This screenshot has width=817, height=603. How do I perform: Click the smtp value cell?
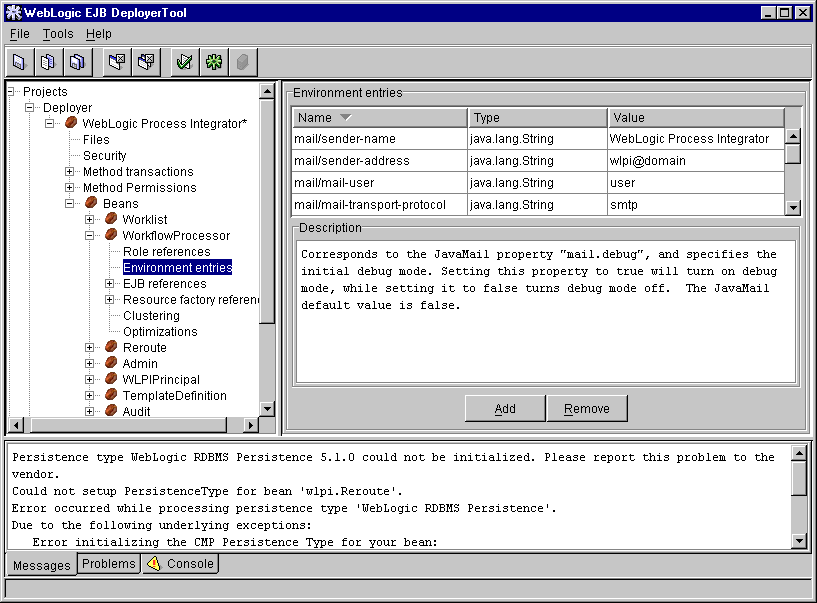tap(696, 204)
